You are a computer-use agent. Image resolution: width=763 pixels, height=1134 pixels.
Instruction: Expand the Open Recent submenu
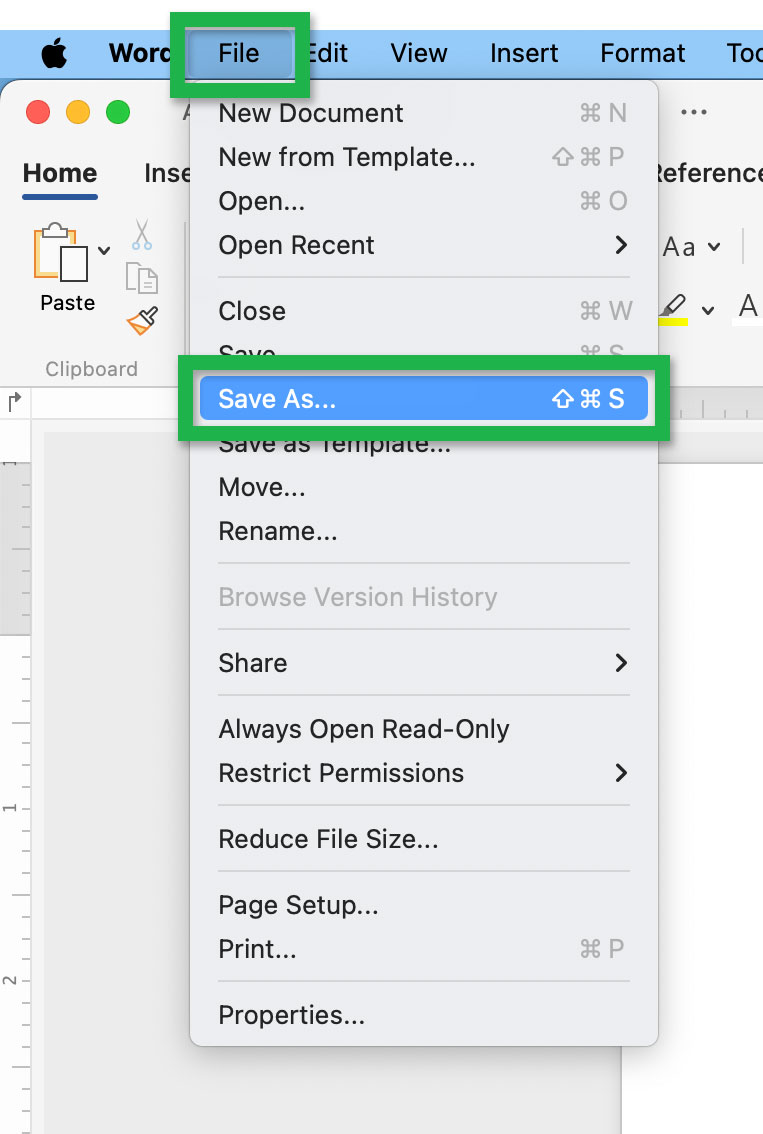click(297, 244)
